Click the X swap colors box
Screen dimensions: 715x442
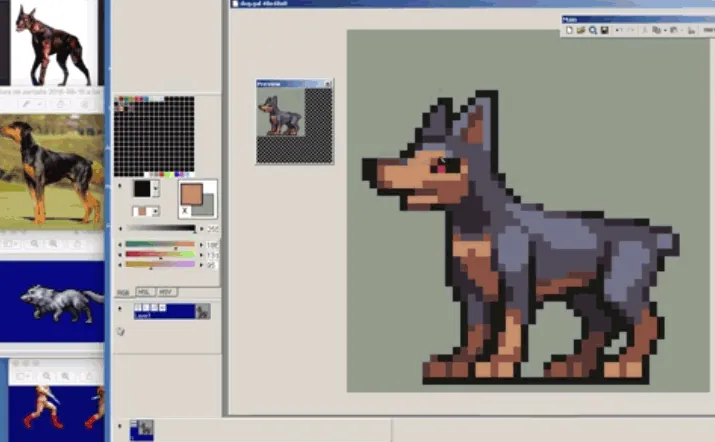[185, 211]
